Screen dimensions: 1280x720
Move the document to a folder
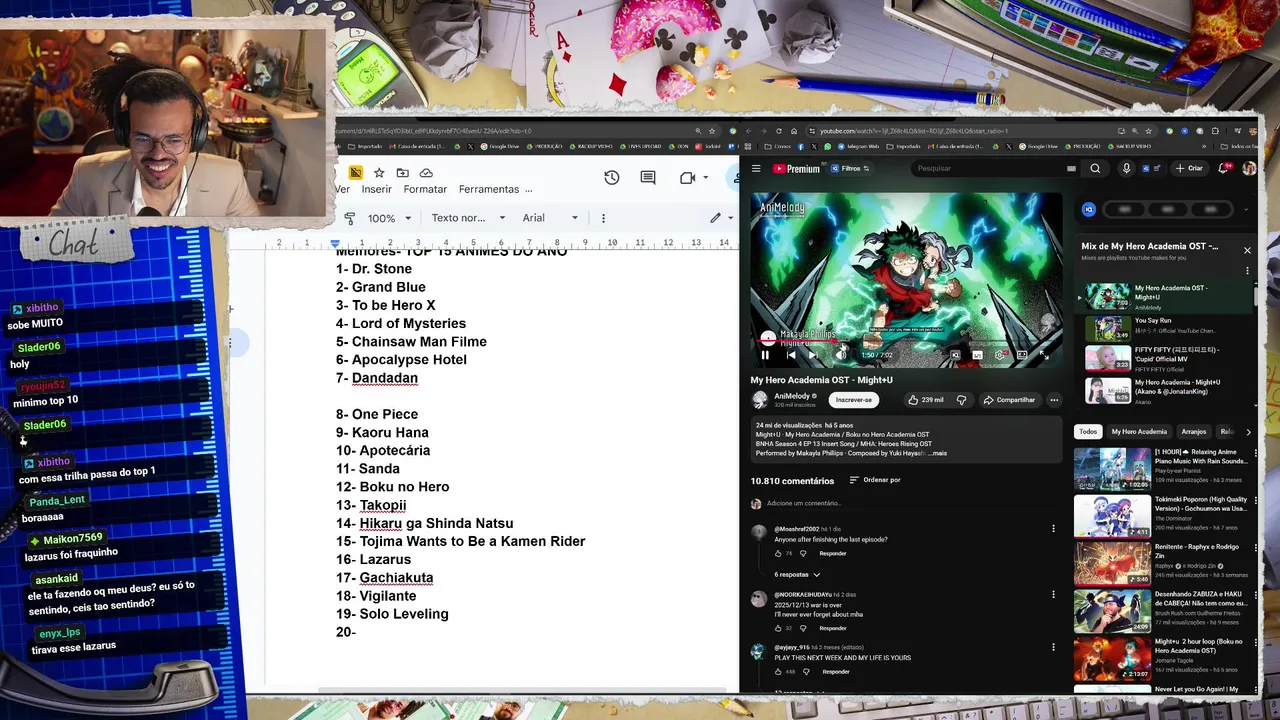click(x=402, y=173)
